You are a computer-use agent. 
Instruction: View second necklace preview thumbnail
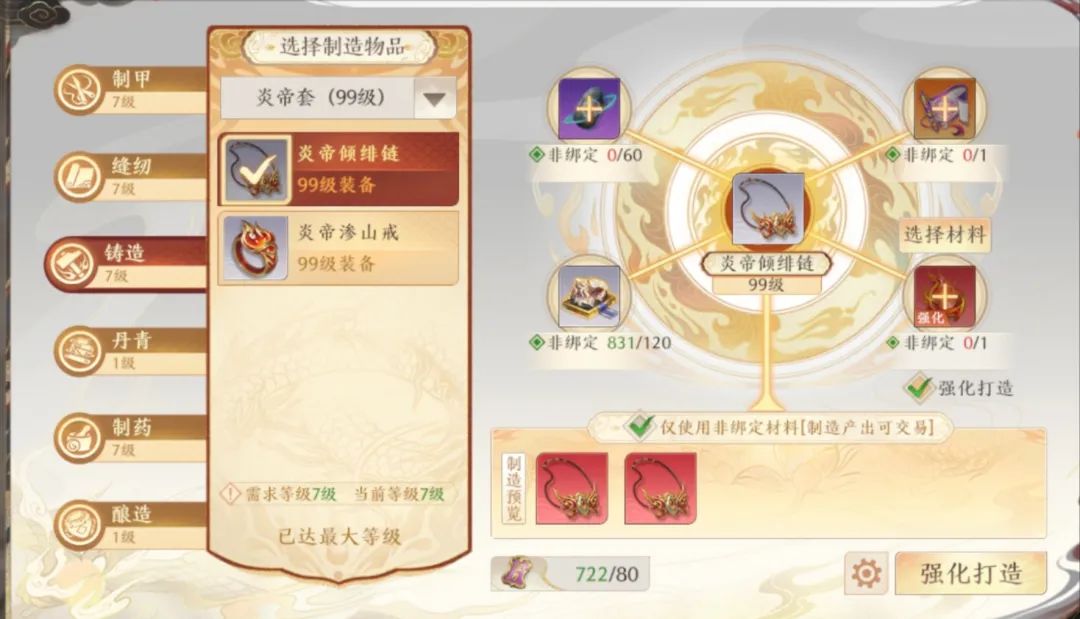(661, 488)
